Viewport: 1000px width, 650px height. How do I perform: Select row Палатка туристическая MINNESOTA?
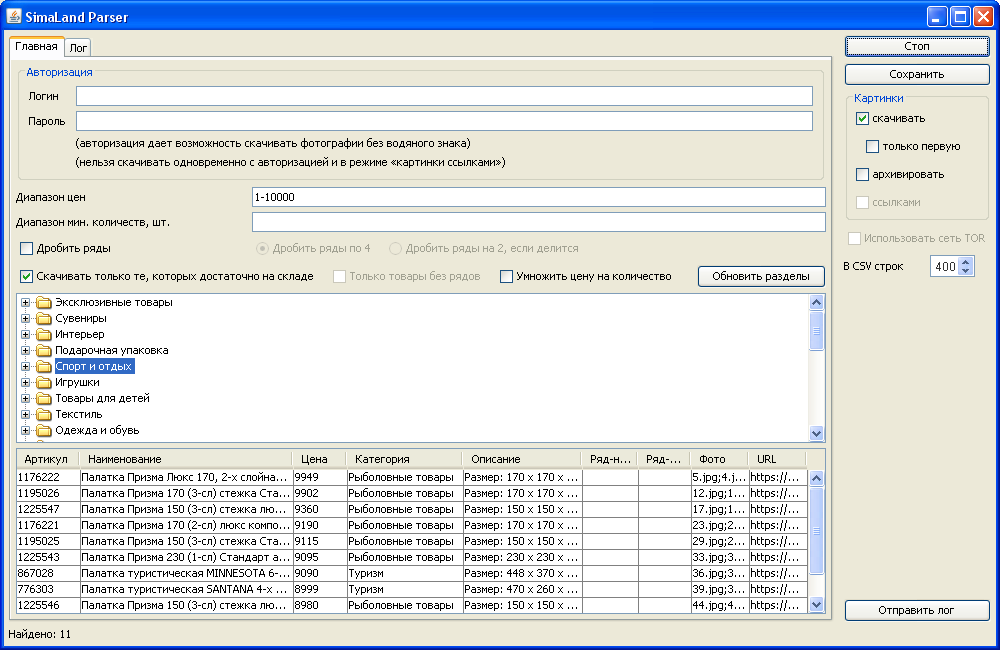[412, 573]
